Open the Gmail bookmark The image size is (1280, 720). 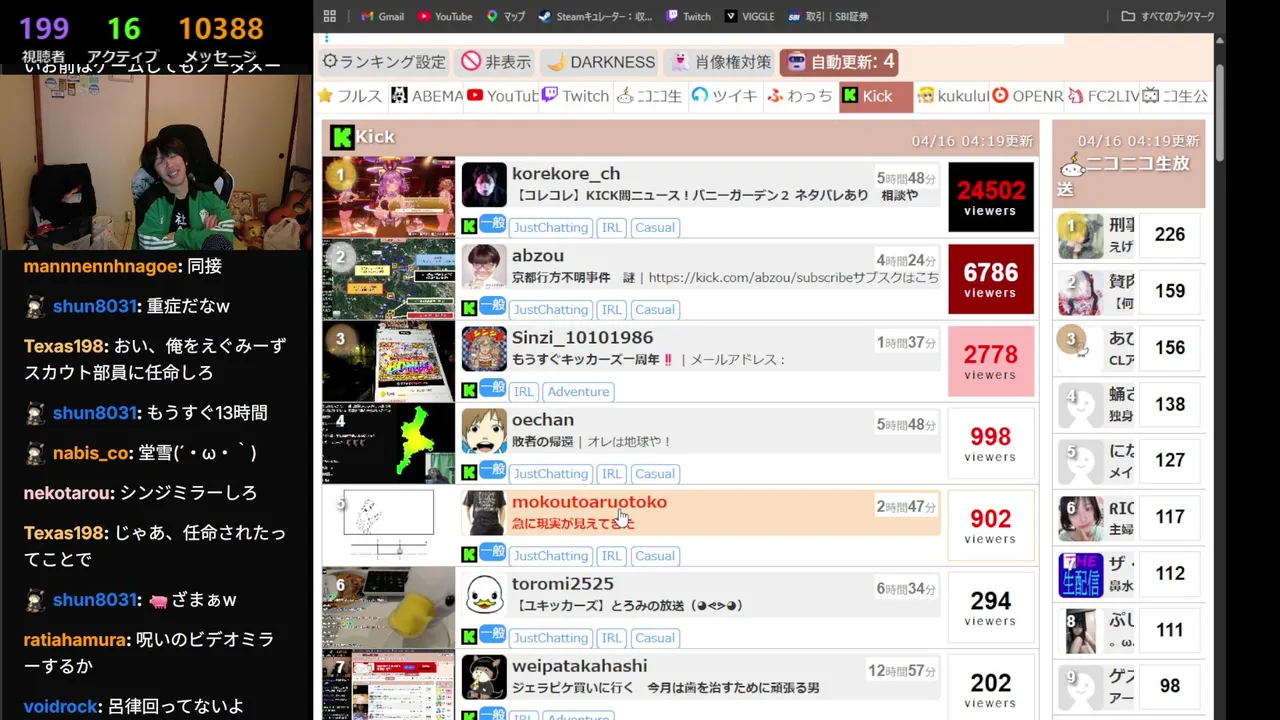383,16
